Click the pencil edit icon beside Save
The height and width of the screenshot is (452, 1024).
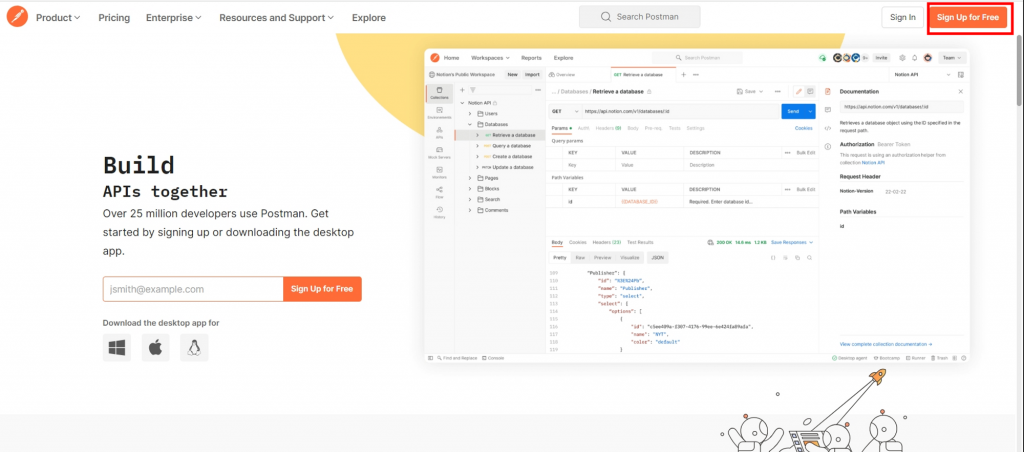pyautogui.click(x=798, y=91)
